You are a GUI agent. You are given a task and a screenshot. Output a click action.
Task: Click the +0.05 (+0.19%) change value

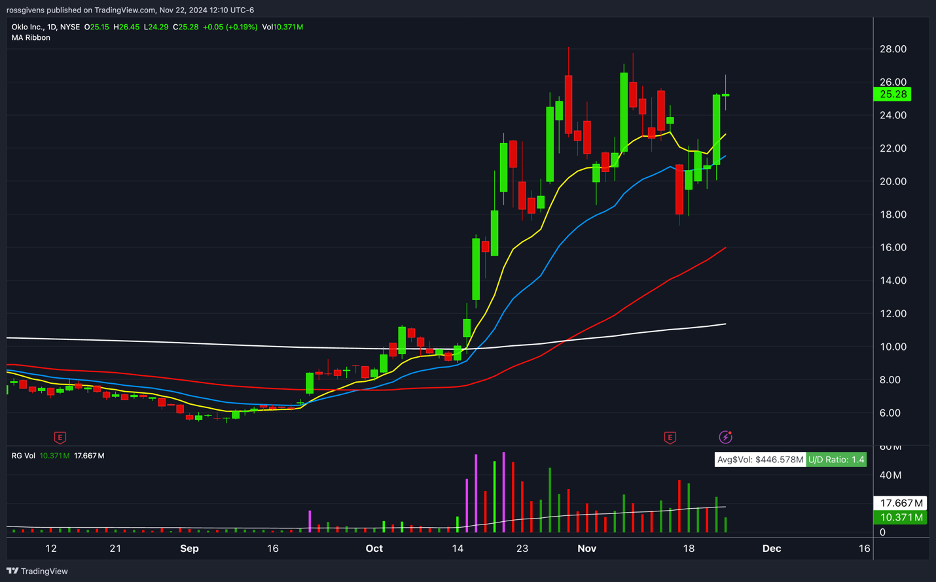coord(230,27)
